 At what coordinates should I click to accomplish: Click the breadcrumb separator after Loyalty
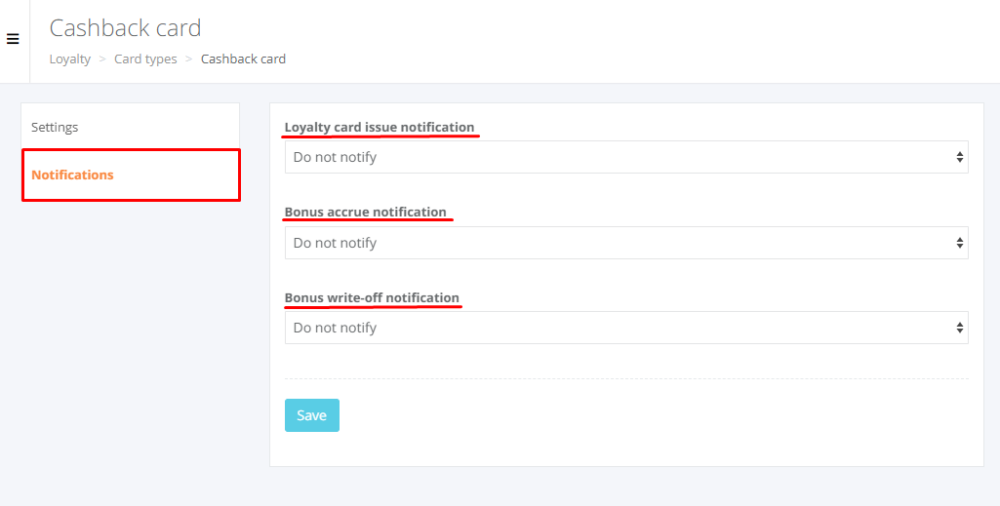[102, 59]
